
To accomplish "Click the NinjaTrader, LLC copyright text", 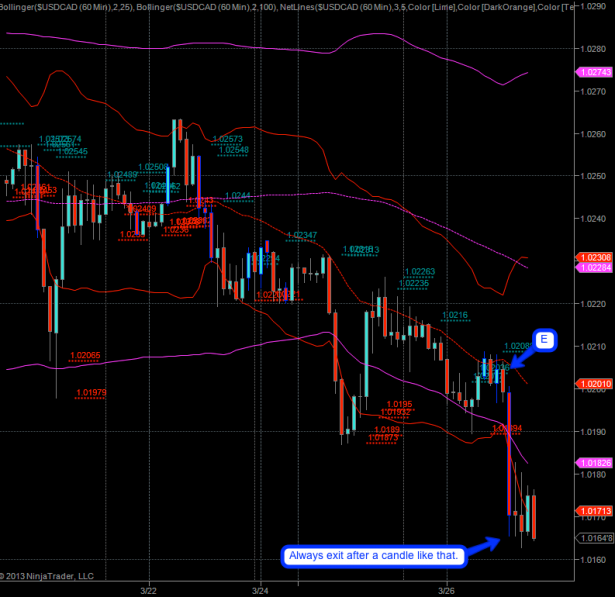I will tap(47, 575).
